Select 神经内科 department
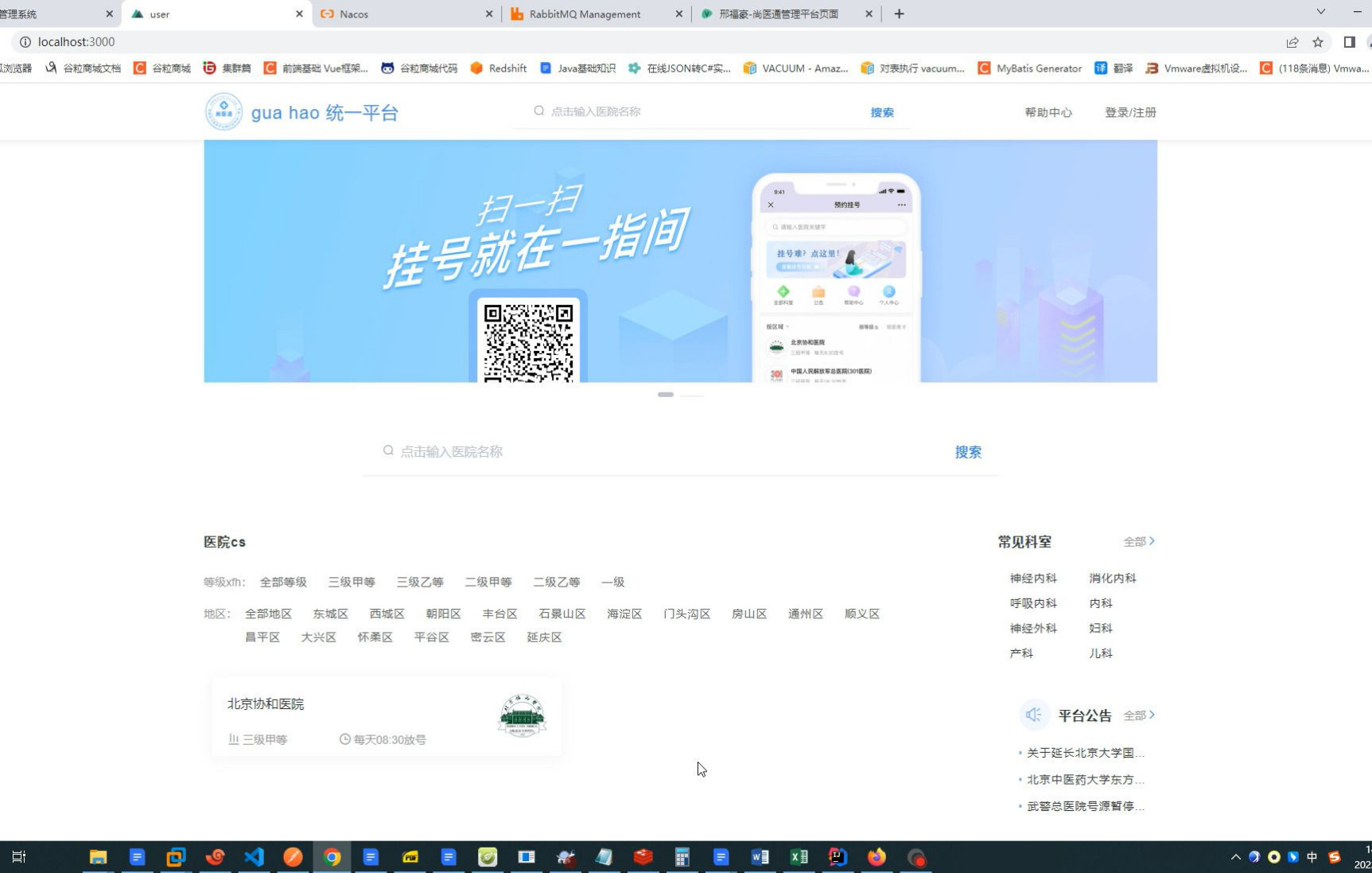The image size is (1372, 873). click(1033, 579)
